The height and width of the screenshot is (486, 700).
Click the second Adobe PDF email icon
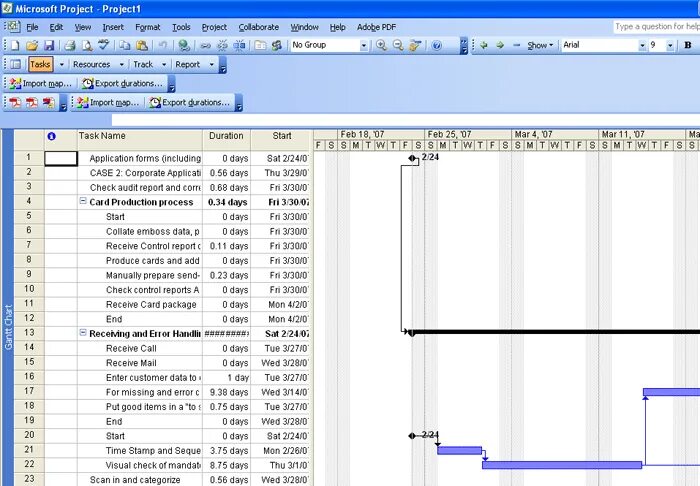32,103
